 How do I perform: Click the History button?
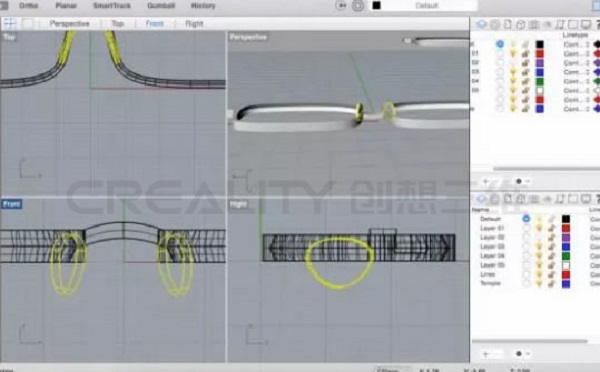click(203, 6)
